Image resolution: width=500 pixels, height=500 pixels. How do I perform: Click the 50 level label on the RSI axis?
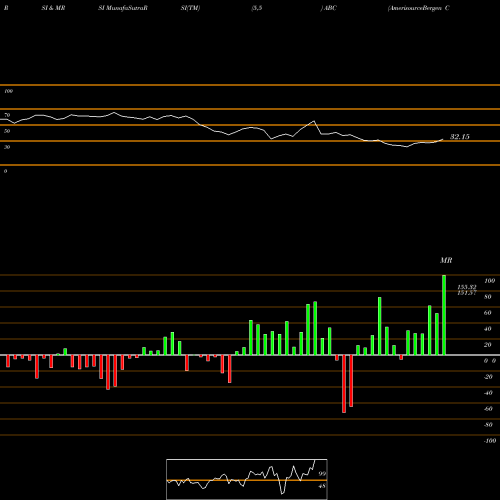7,131
